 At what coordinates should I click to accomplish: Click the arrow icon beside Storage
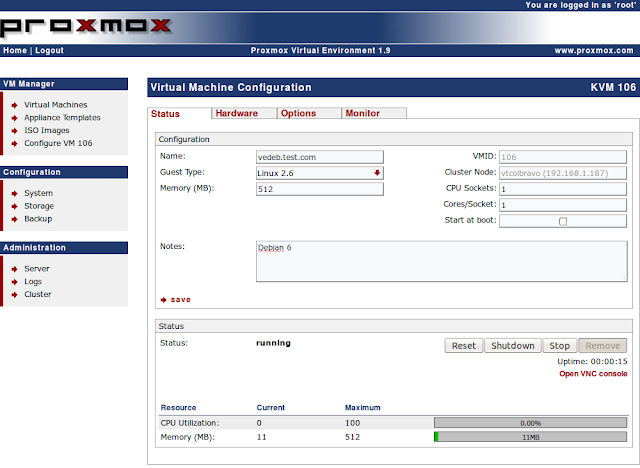point(15,206)
